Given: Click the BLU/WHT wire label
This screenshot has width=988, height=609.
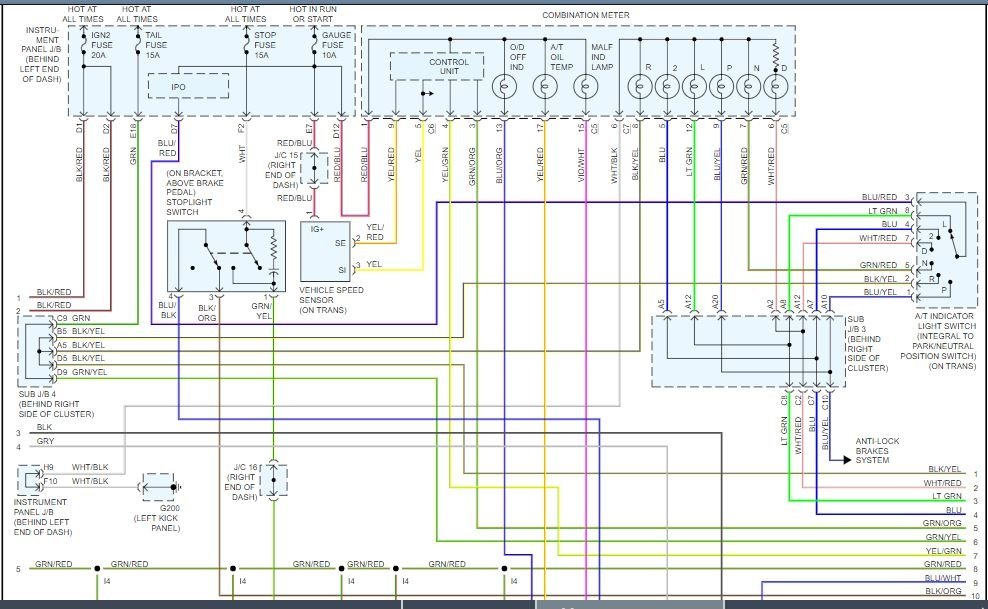Looking at the screenshot, I should pyautogui.click(x=943, y=578).
